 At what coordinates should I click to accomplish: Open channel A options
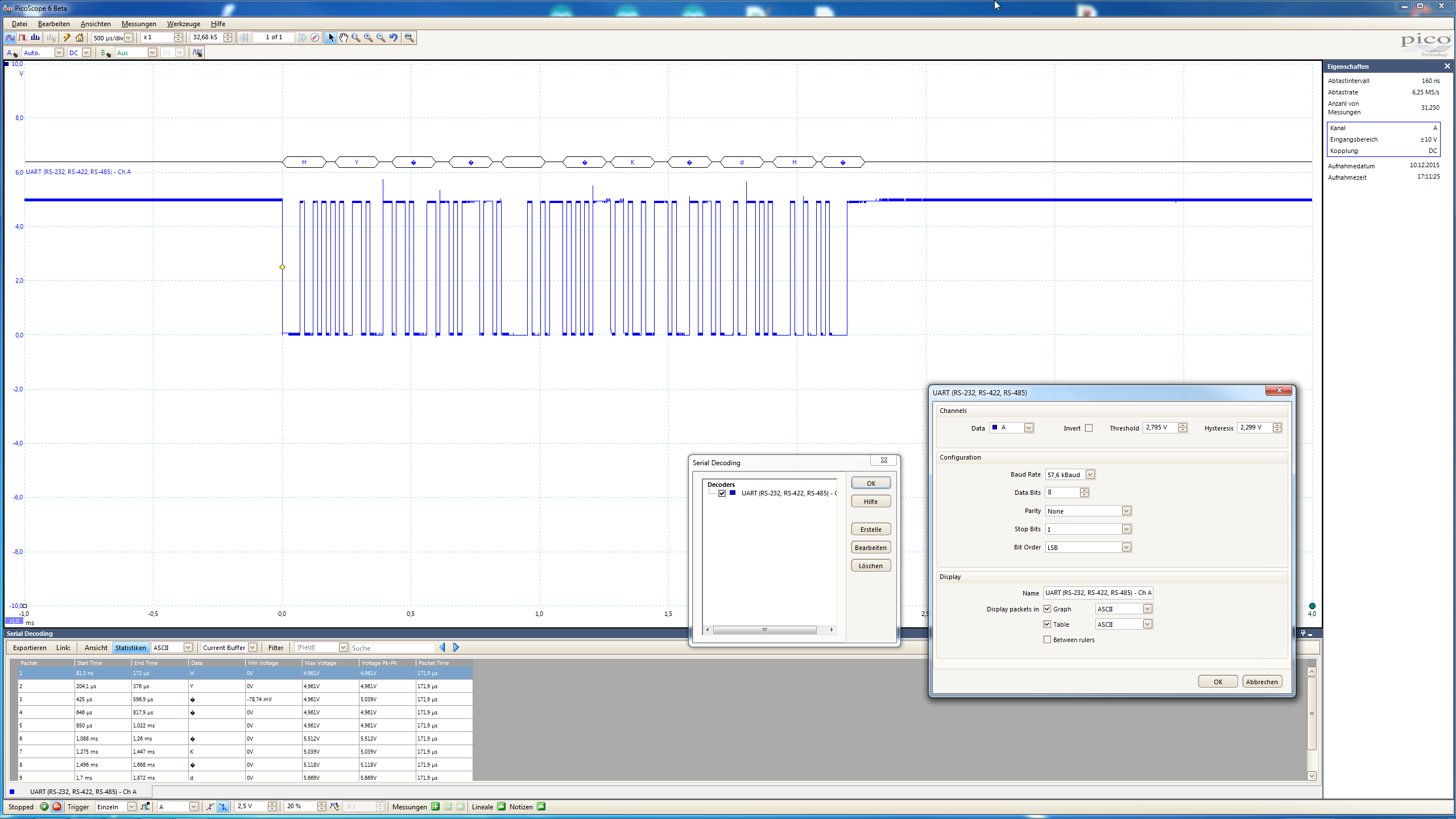pyautogui.click(x=11, y=53)
